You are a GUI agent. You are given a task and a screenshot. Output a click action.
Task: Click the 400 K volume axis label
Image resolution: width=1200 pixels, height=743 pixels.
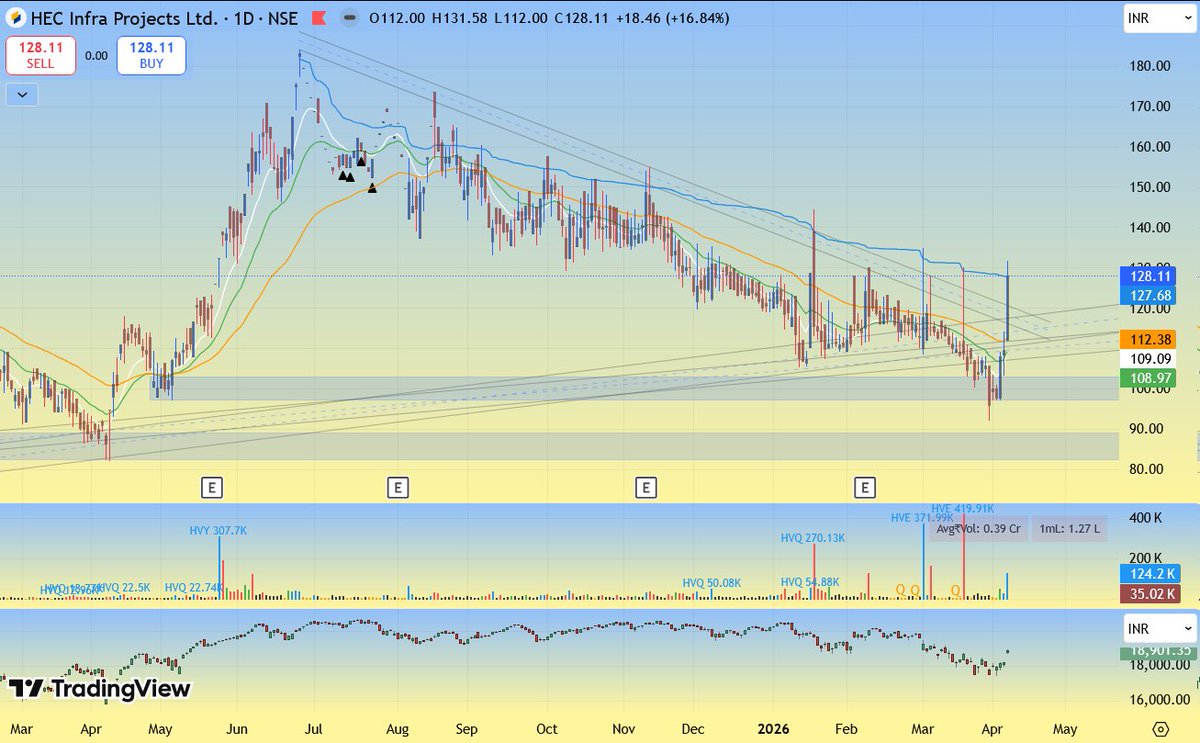[1144, 519]
